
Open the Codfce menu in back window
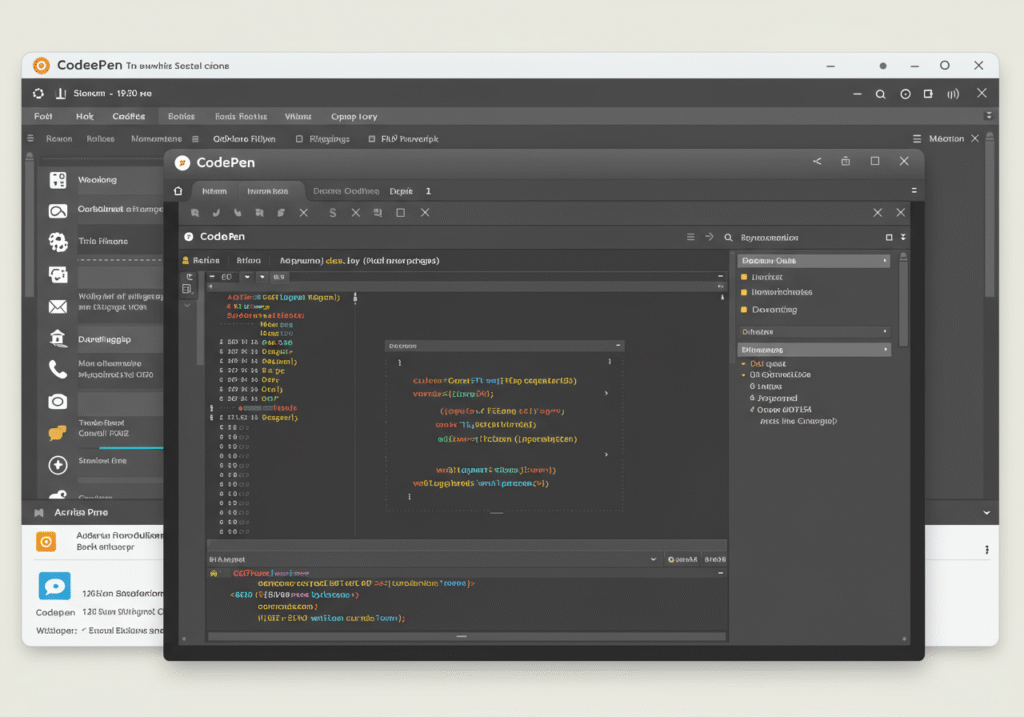click(x=129, y=116)
